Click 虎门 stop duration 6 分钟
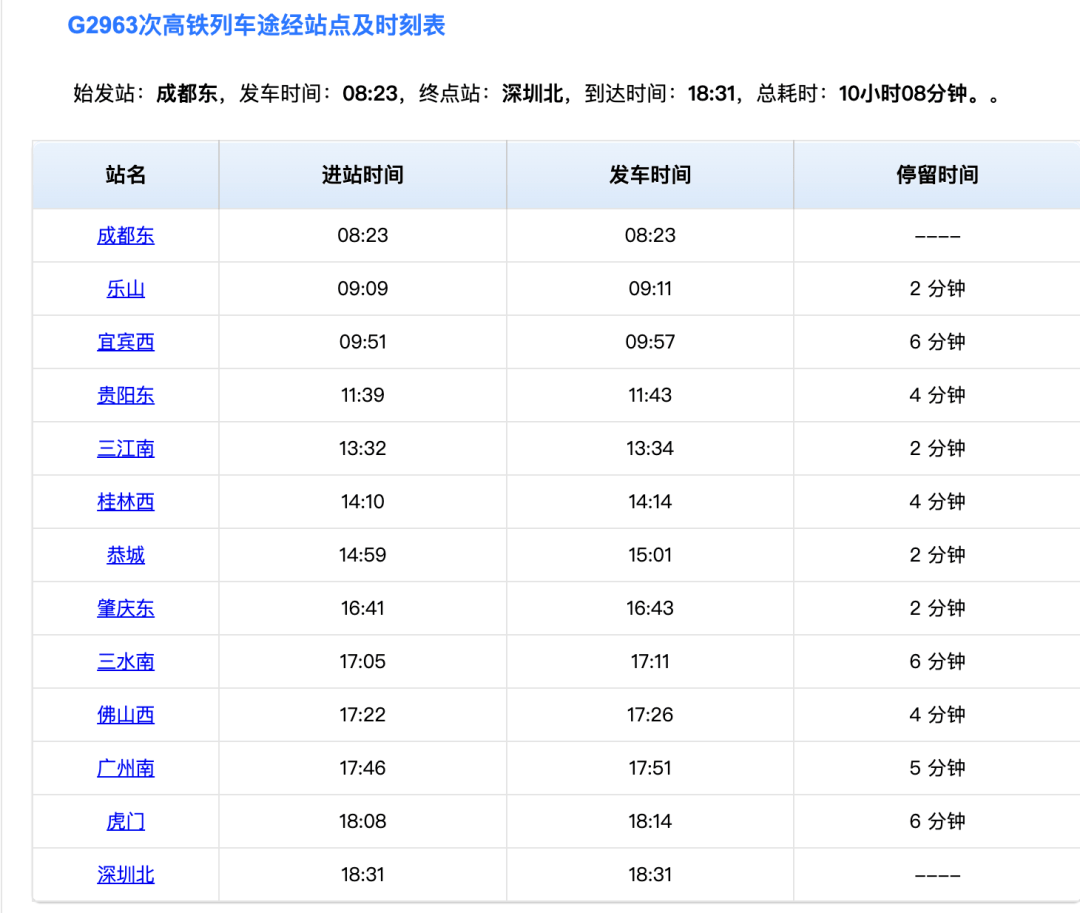Screen dimensions: 1080x913 tap(937, 821)
